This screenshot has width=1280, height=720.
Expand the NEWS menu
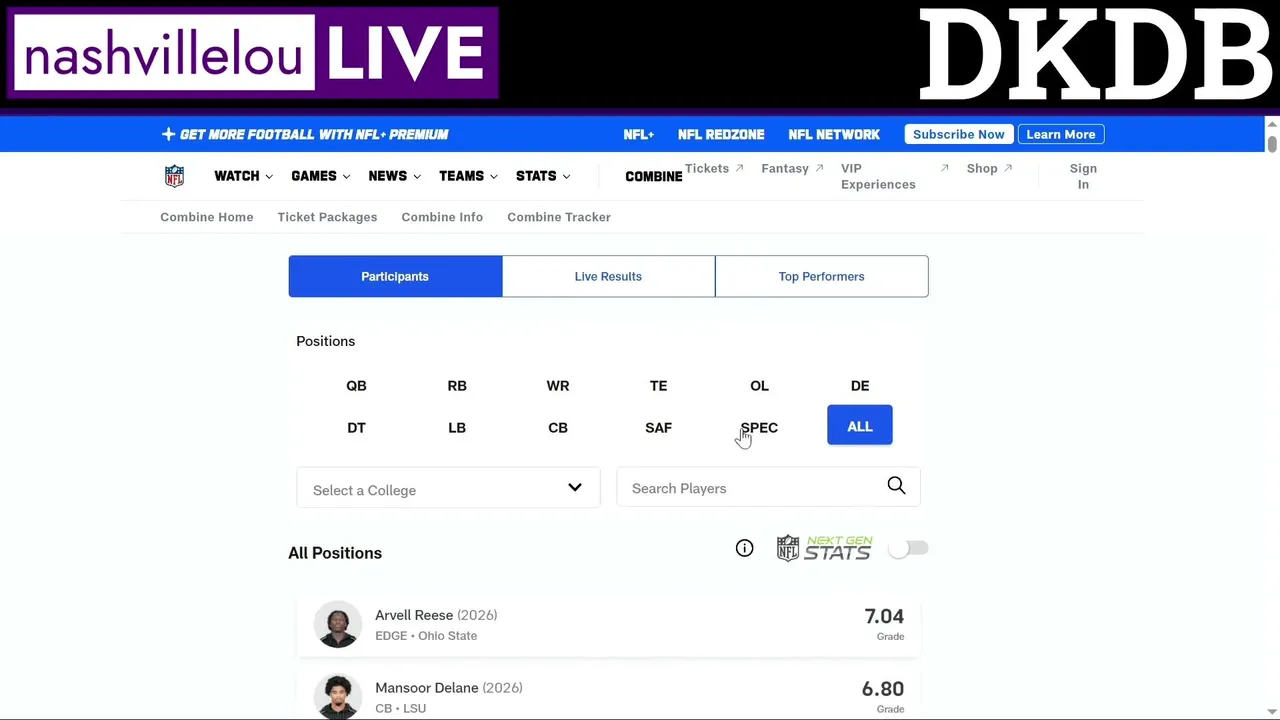click(x=394, y=176)
